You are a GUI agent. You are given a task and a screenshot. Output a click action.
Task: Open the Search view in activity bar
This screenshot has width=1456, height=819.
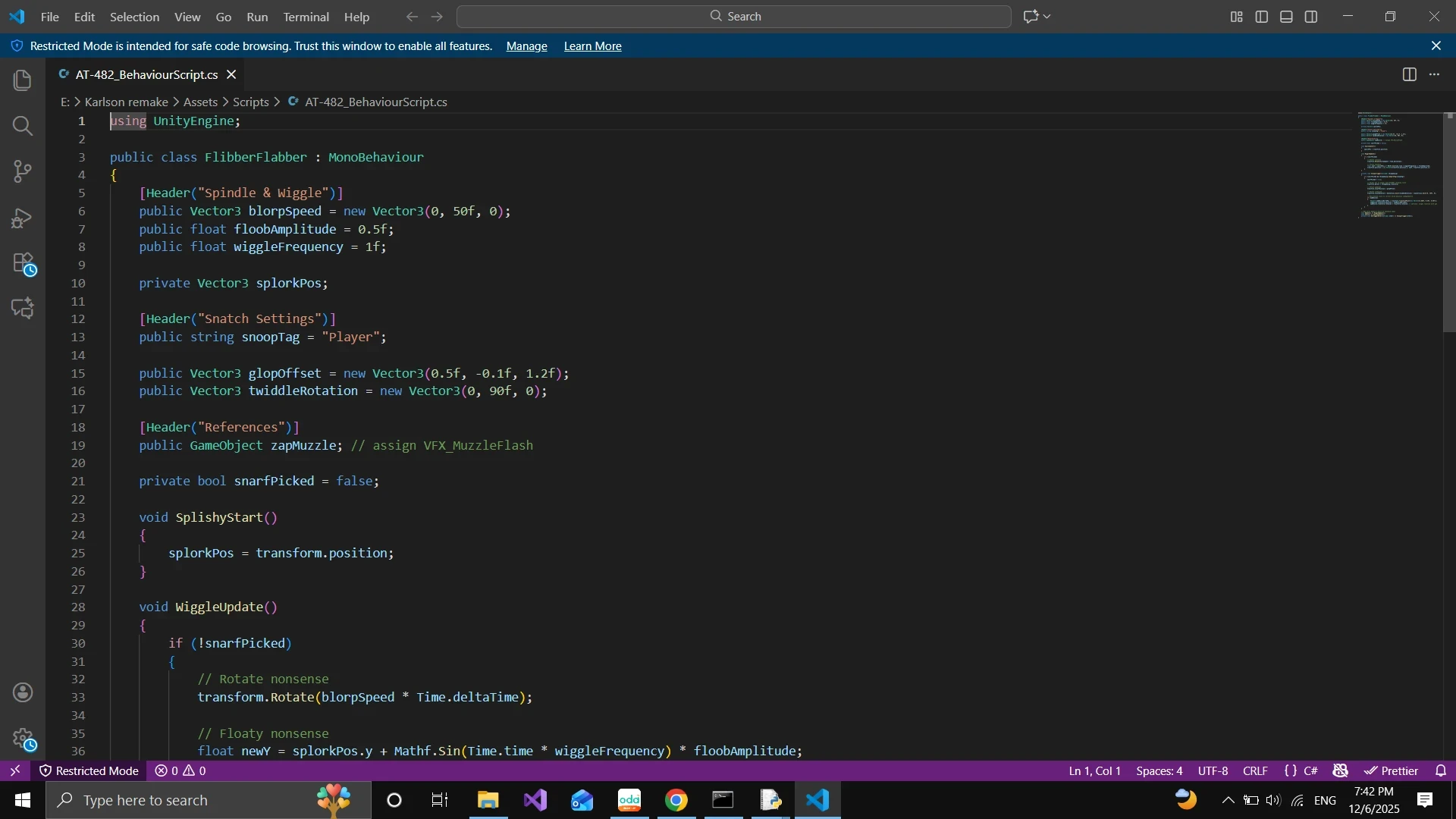23,126
